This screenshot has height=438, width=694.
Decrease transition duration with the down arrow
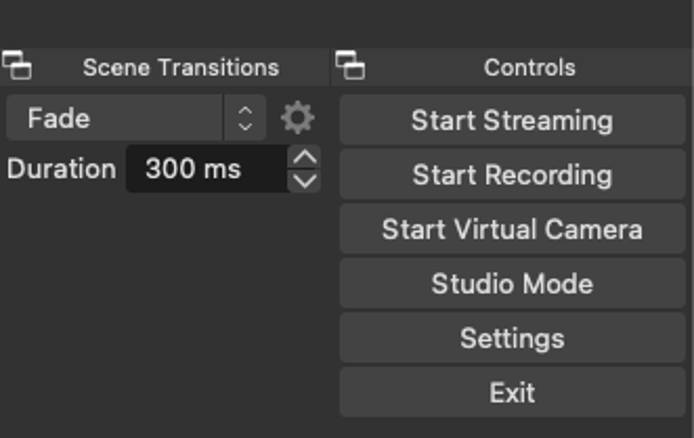pos(304,181)
